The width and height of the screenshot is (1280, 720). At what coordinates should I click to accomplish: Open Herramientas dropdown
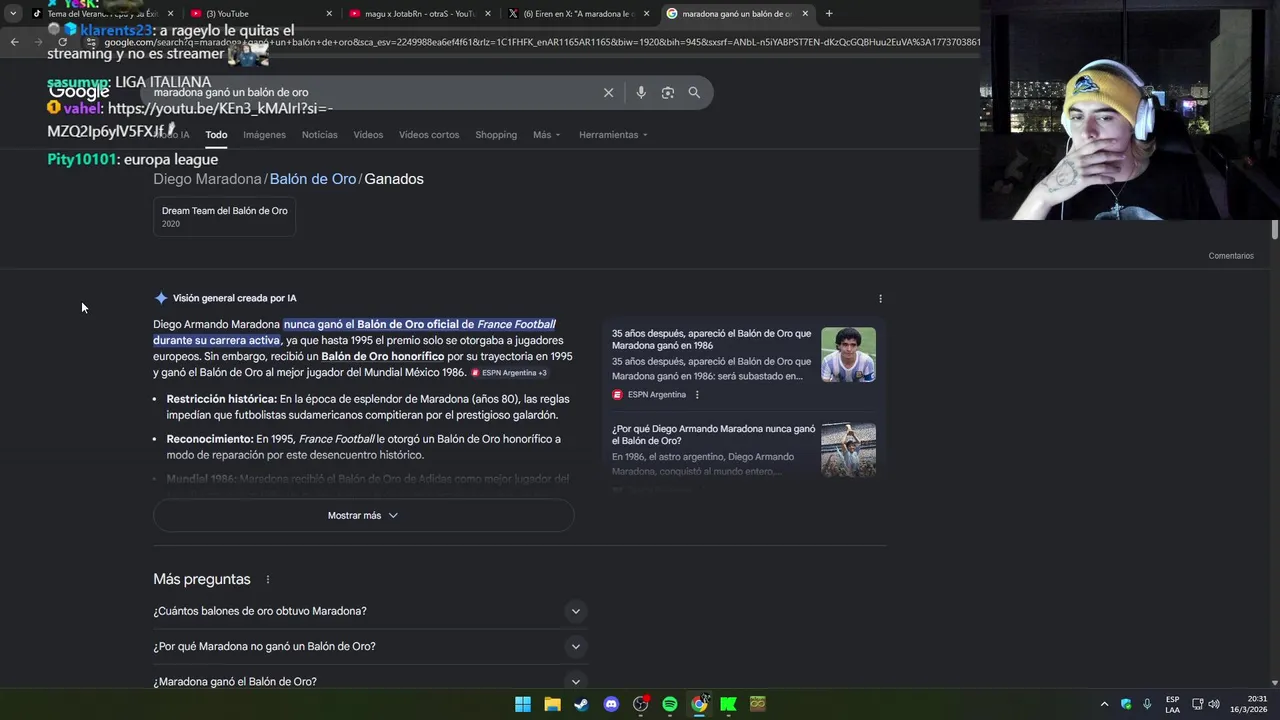click(613, 135)
